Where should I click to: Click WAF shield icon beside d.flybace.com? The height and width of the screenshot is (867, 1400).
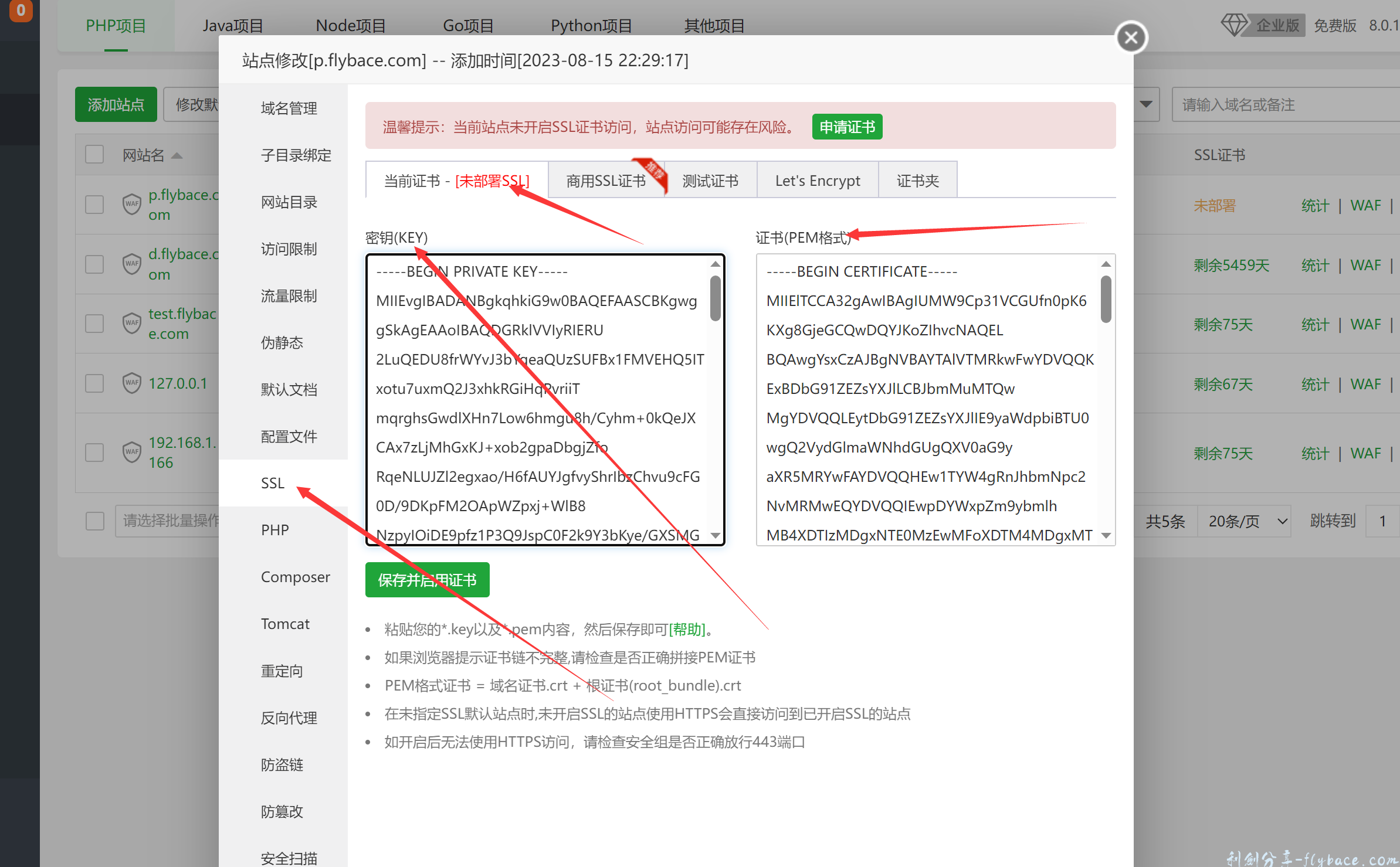[x=132, y=264]
